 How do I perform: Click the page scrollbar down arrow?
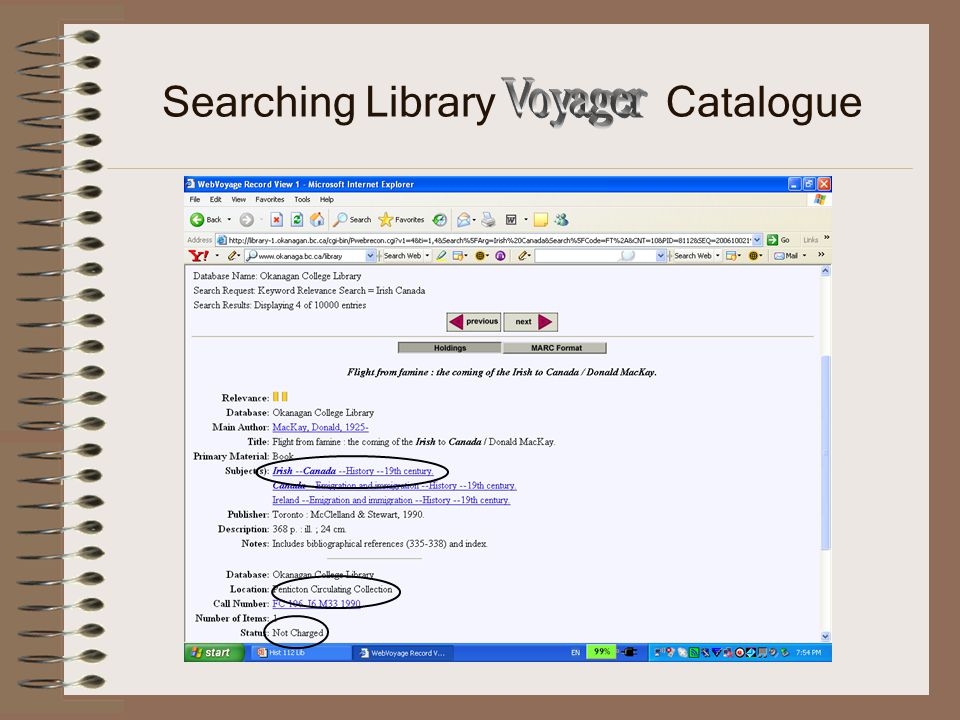tap(825, 636)
